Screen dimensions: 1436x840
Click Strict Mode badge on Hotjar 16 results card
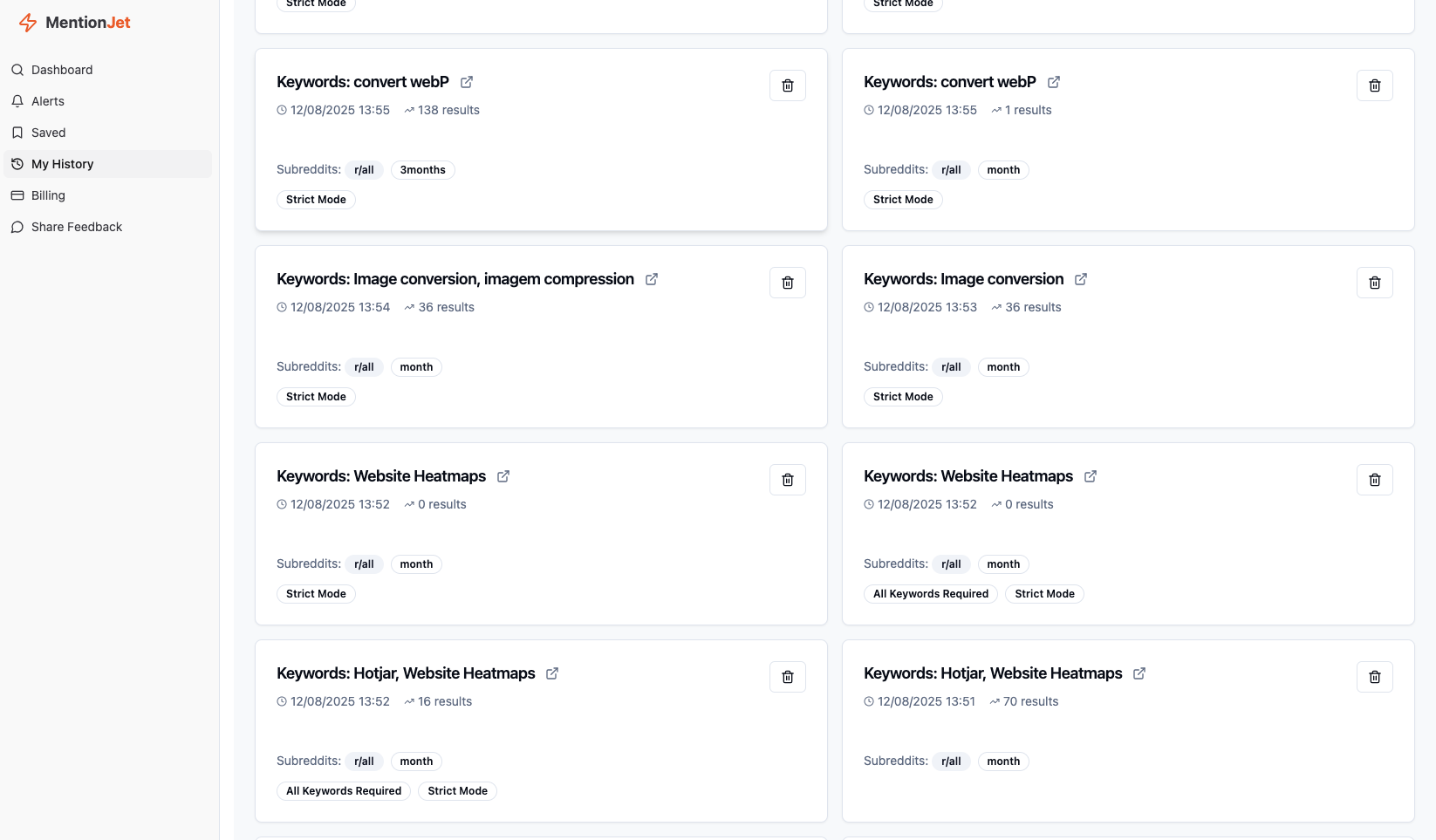(458, 791)
